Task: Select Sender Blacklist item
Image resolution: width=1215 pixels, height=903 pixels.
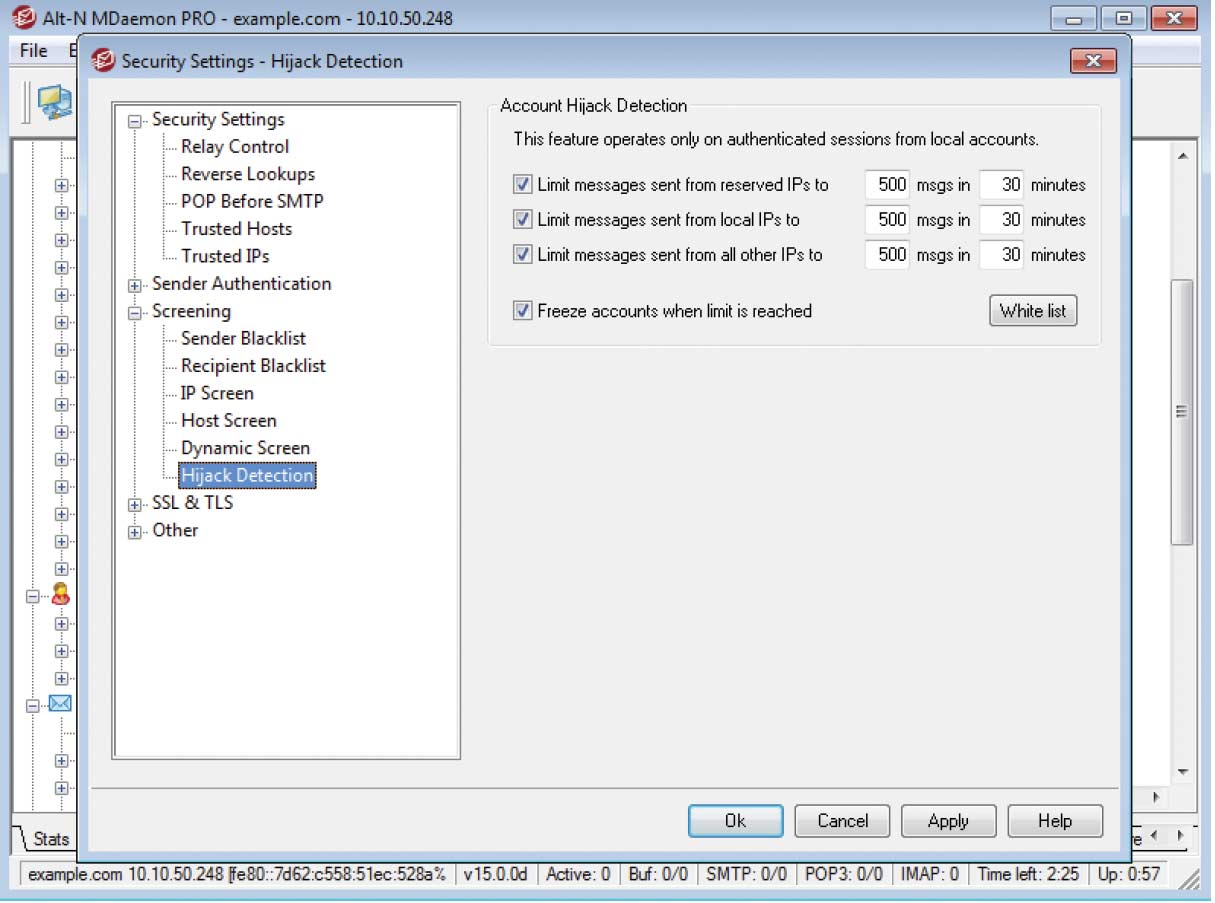Action: tap(243, 339)
